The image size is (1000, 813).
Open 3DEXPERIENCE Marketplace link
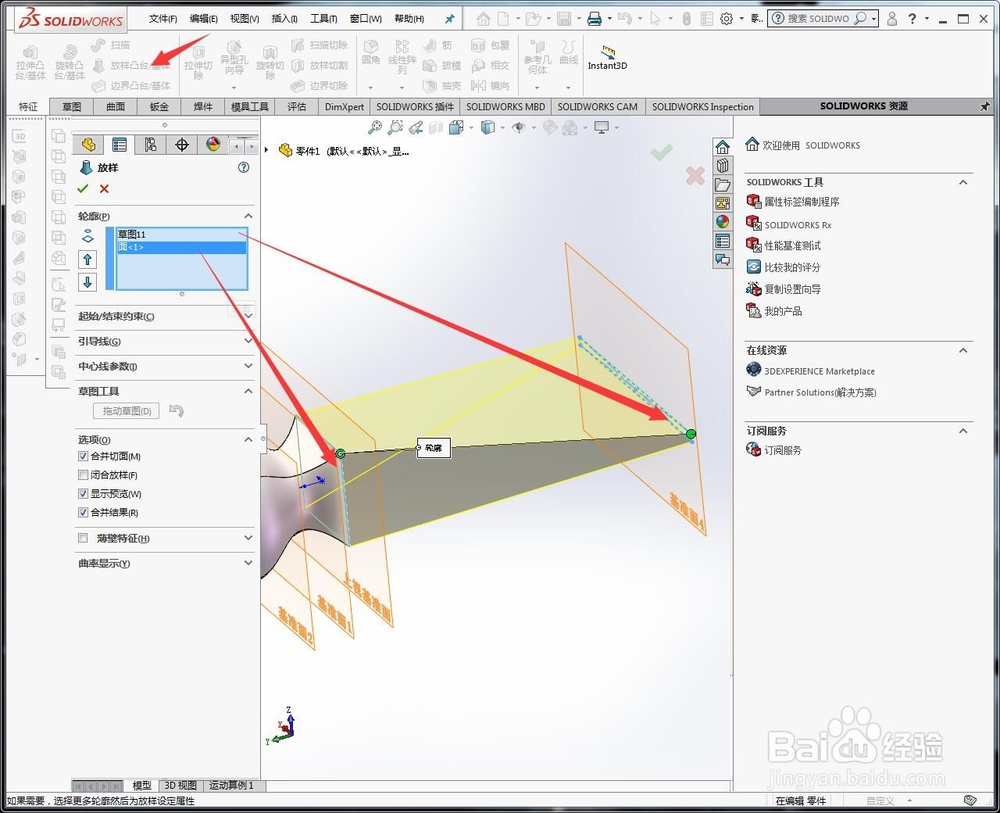coord(820,371)
